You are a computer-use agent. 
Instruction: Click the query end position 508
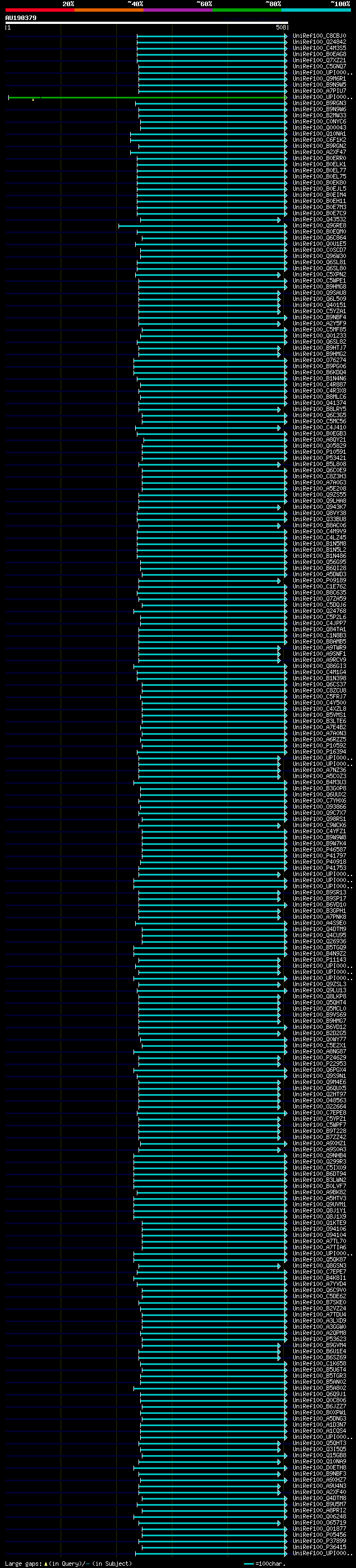tap(280, 27)
